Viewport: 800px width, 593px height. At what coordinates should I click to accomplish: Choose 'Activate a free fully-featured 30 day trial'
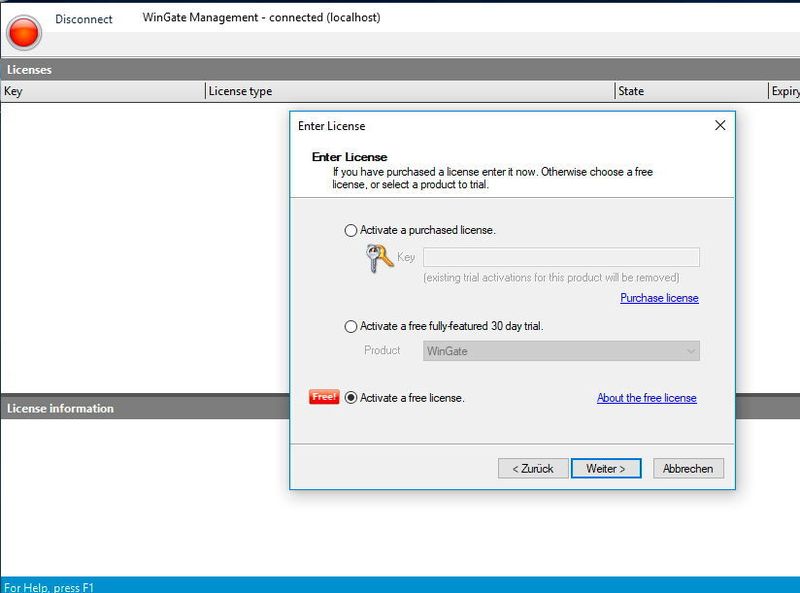350,326
